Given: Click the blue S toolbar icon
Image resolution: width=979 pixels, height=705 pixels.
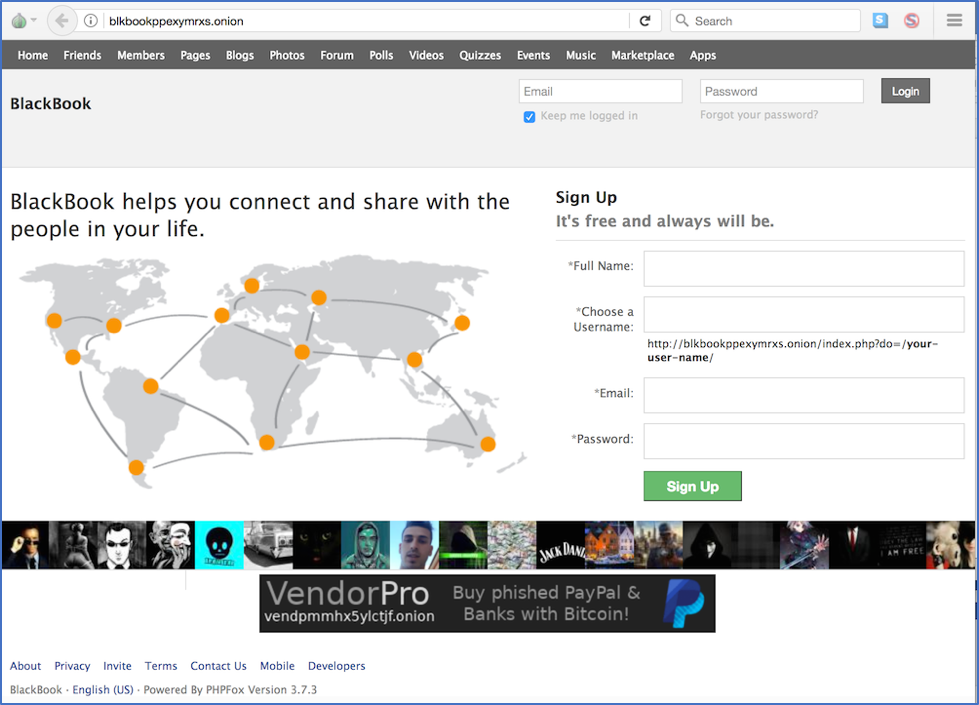Looking at the screenshot, I should coord(880,21).
